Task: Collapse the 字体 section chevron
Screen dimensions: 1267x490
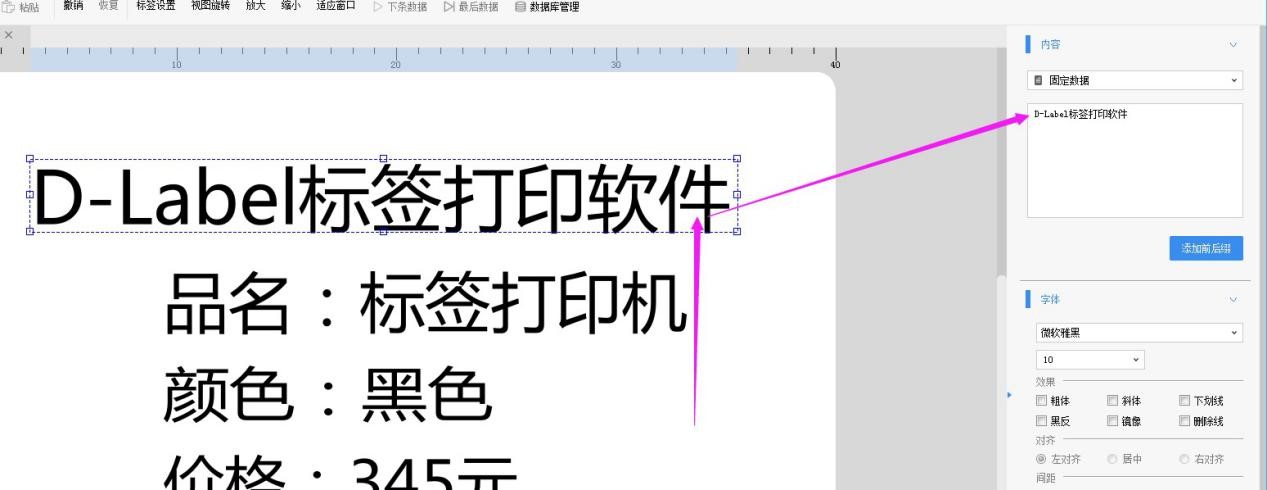Action: [x=1233, y=299]
